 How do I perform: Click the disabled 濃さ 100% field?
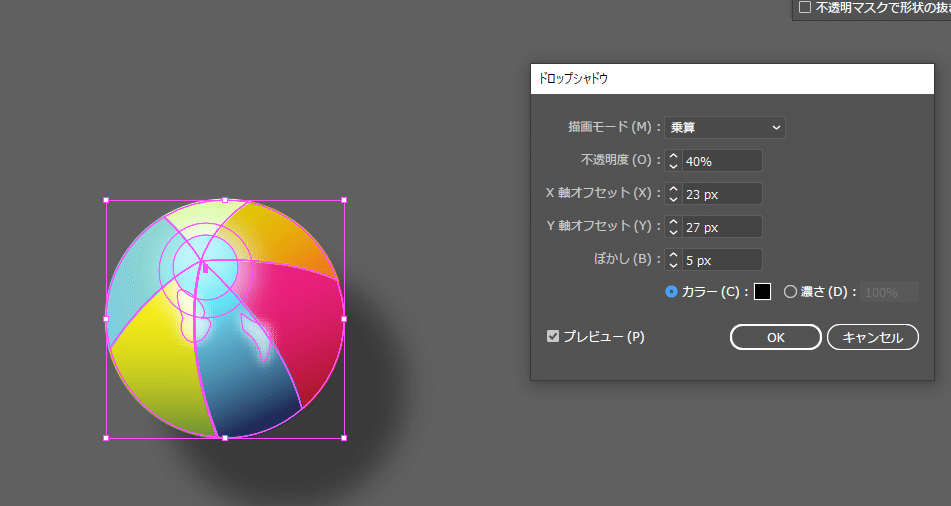(x=889, y=292)
